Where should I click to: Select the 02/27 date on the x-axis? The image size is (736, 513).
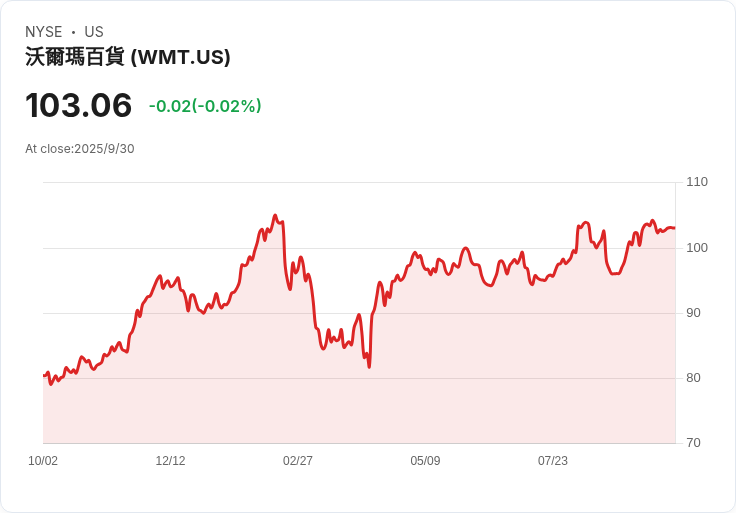pos(298,461)
